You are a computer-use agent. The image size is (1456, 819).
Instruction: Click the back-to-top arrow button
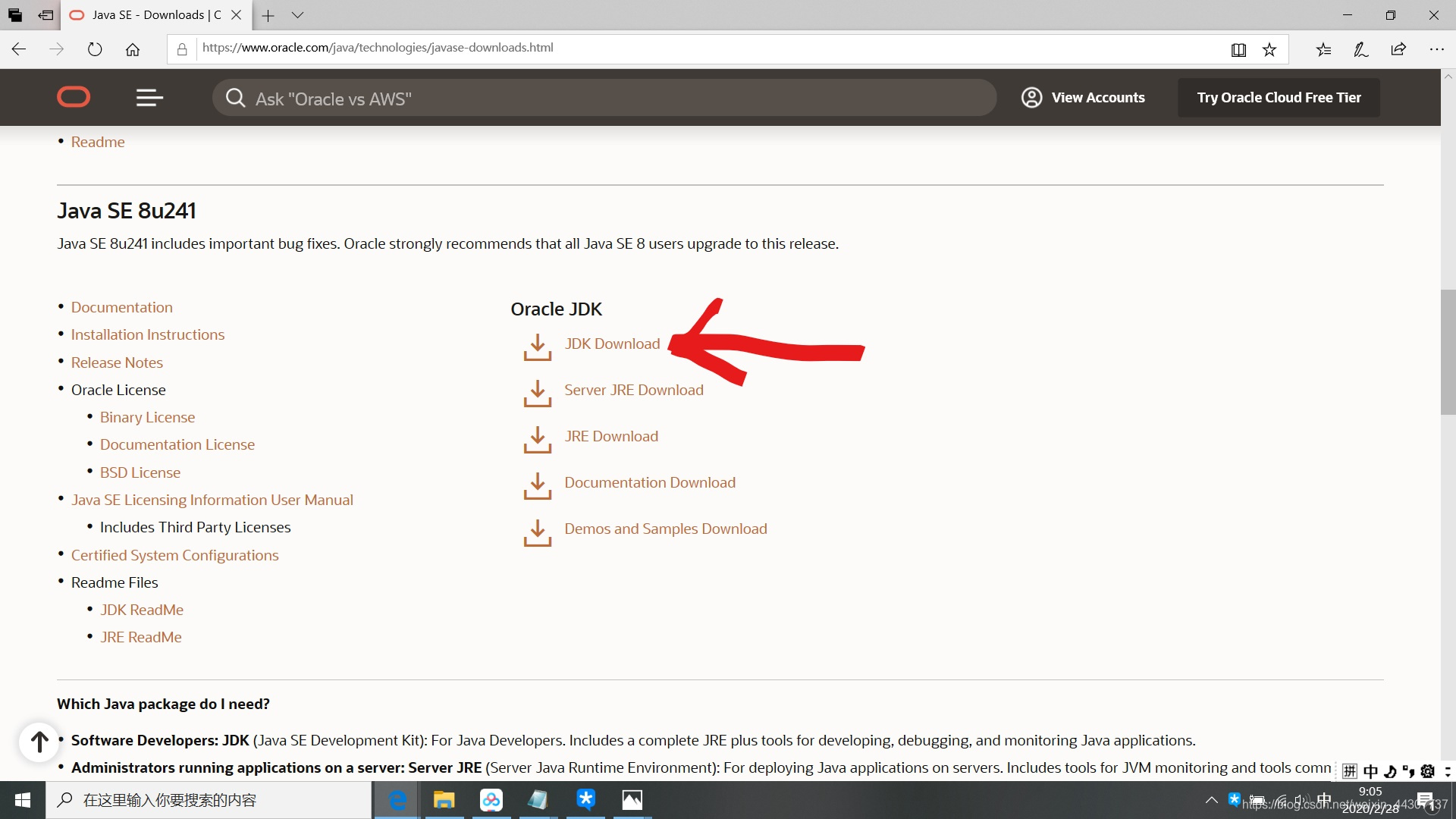click(39, 741)
